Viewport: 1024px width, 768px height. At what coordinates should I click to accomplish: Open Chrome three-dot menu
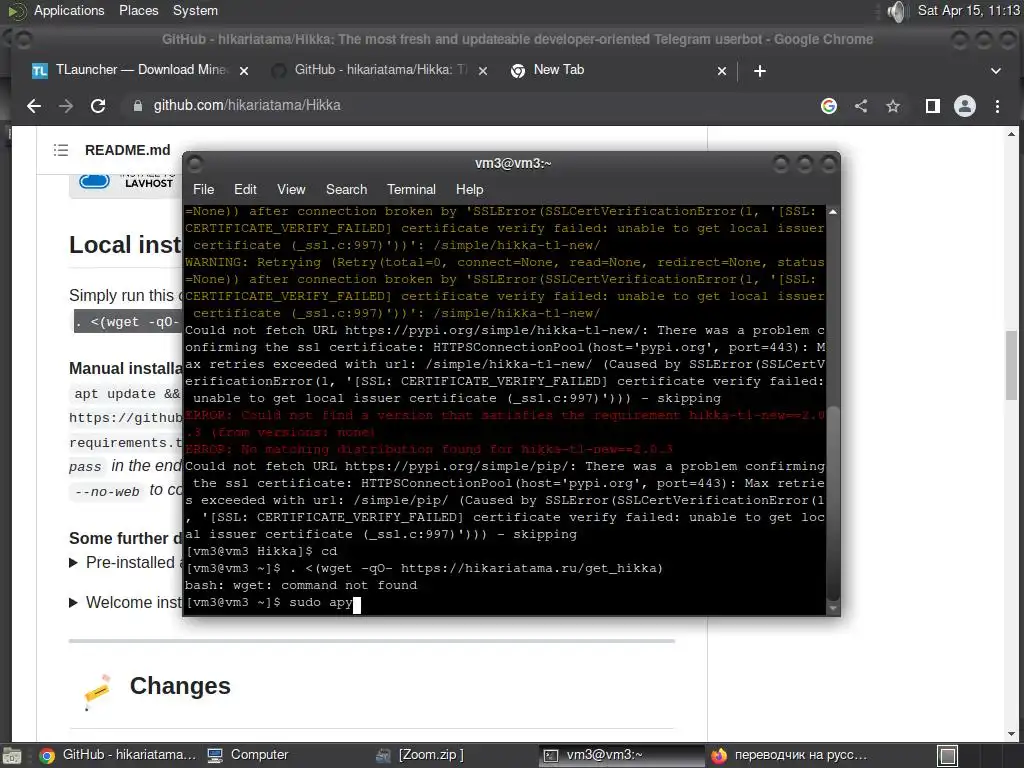pos(997,106)
